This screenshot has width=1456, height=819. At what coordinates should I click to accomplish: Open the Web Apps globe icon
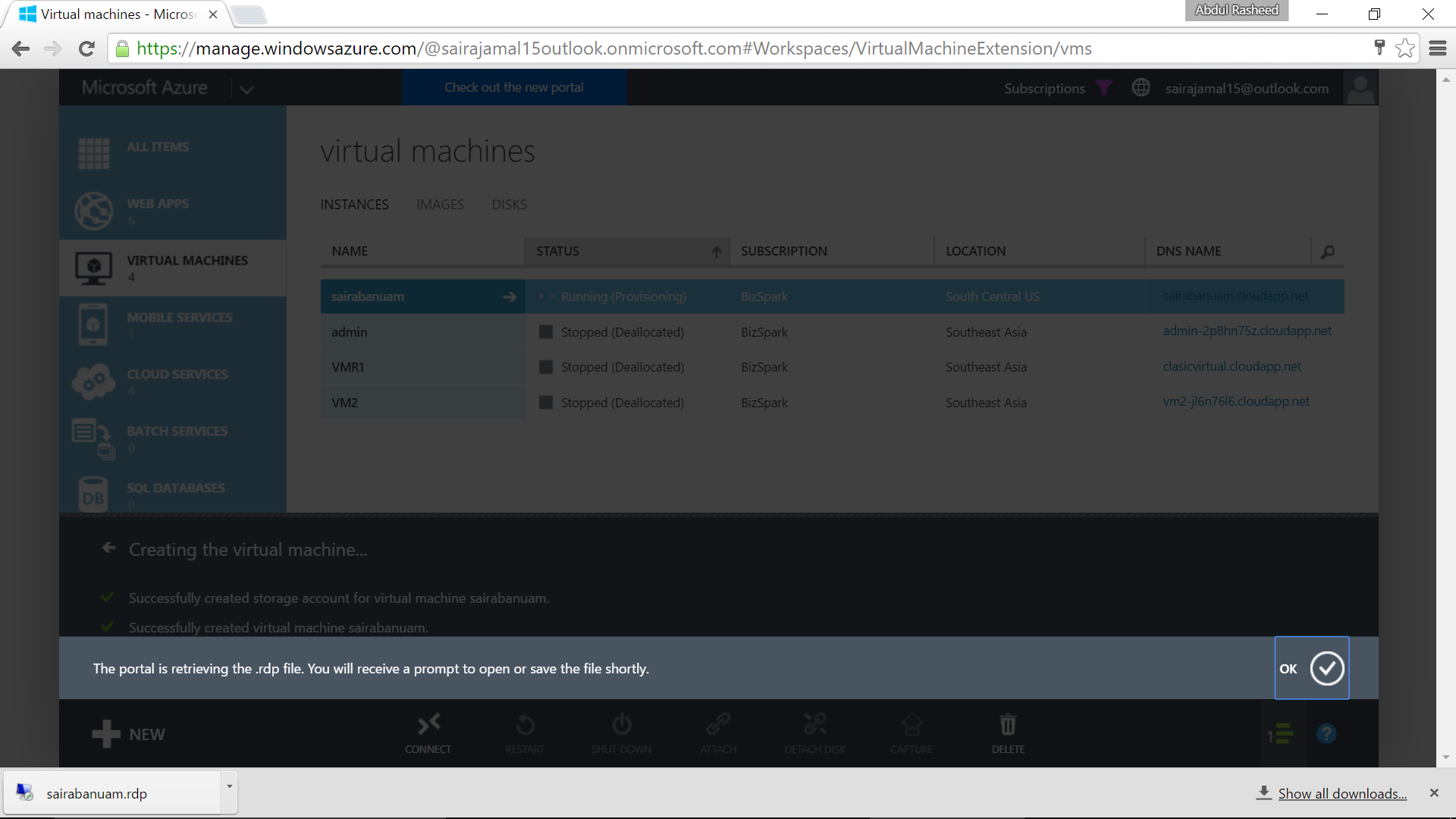click(x=94, y=210)
